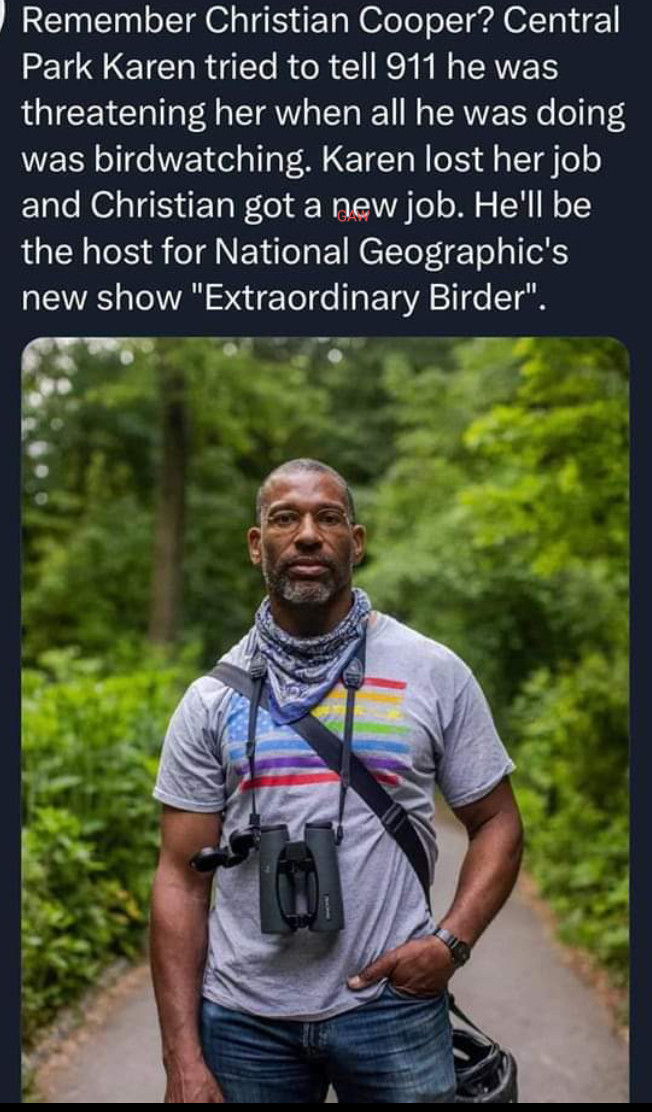
Task: Click the rainbow flag graphic on the shirt
Action: tap(318, 735)
